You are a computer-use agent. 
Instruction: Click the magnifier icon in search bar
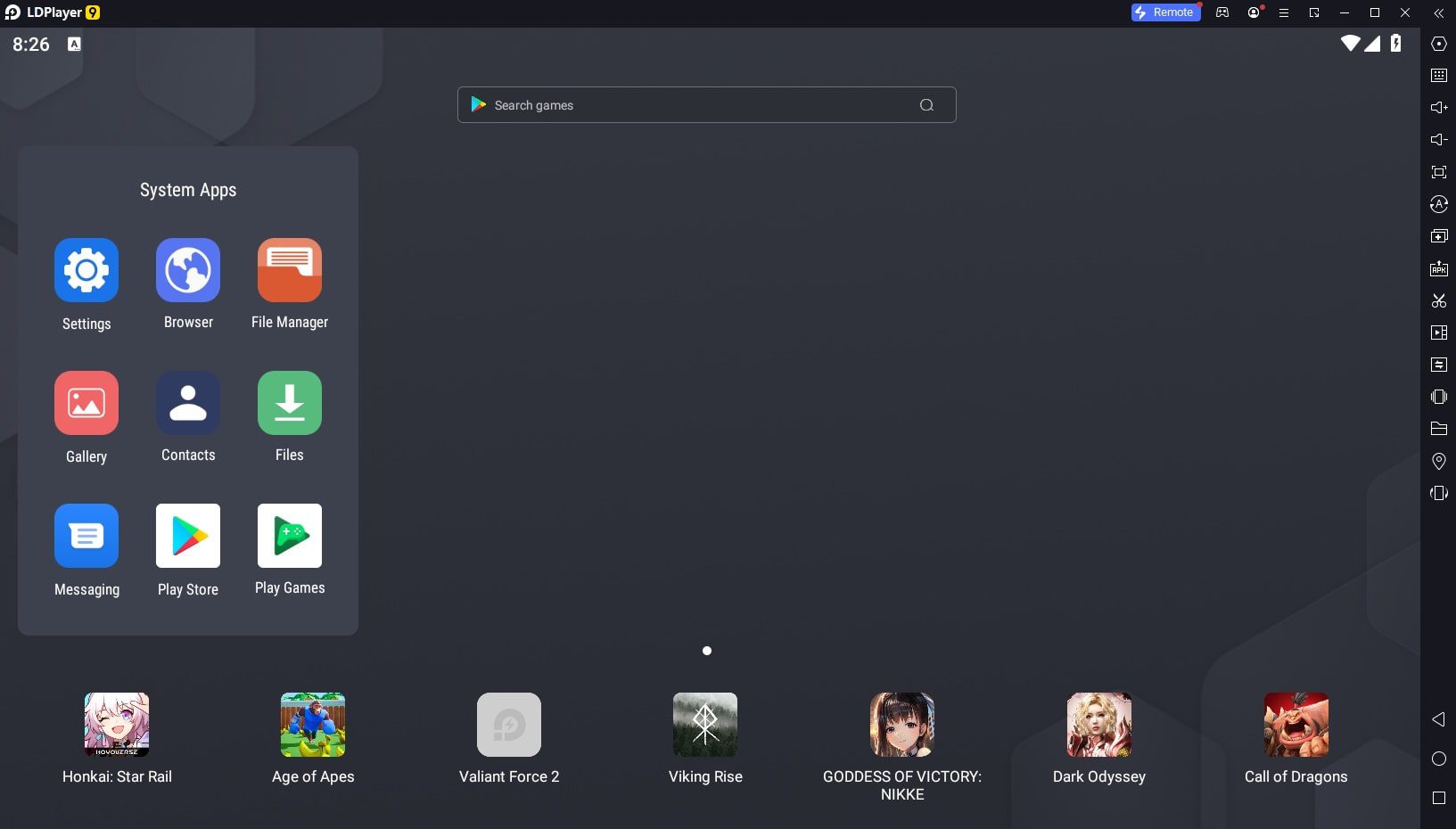[x=927, y=105]
